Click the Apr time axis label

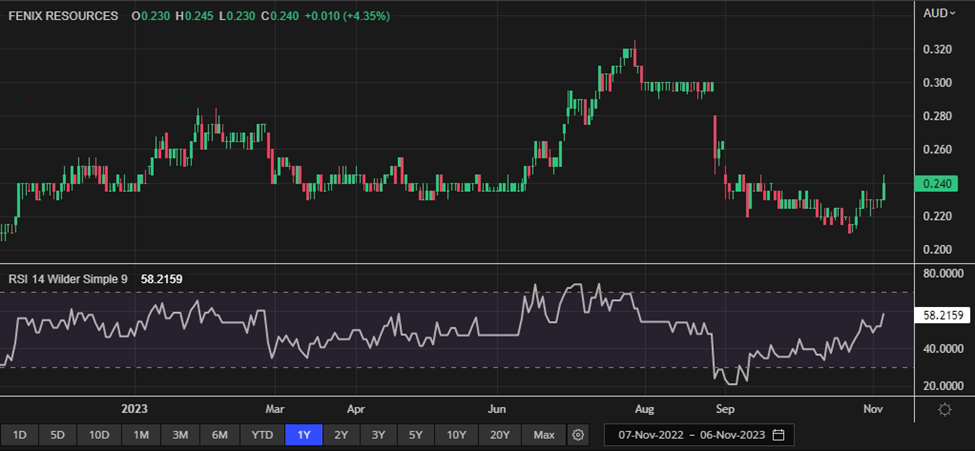click(x=356, y=410)
